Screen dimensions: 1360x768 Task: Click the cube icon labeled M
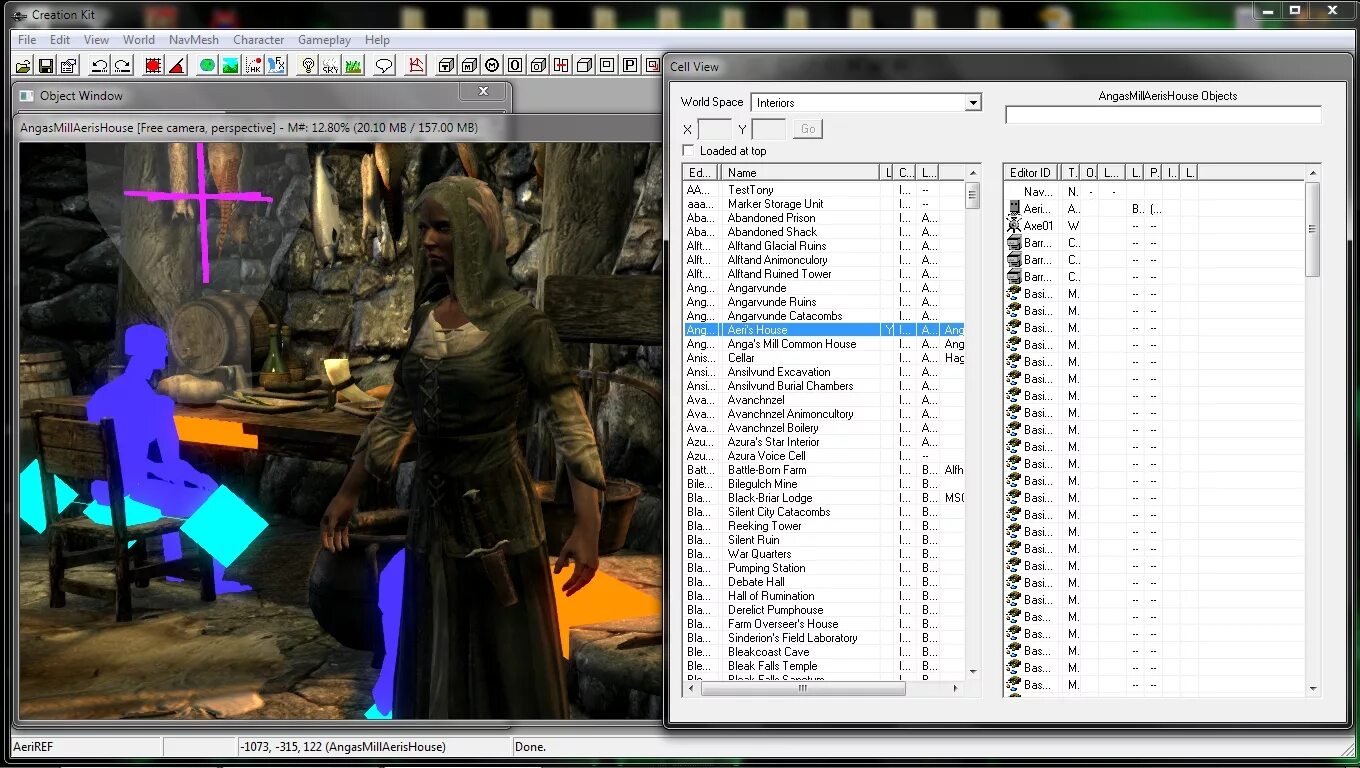(x=469, y=66)
